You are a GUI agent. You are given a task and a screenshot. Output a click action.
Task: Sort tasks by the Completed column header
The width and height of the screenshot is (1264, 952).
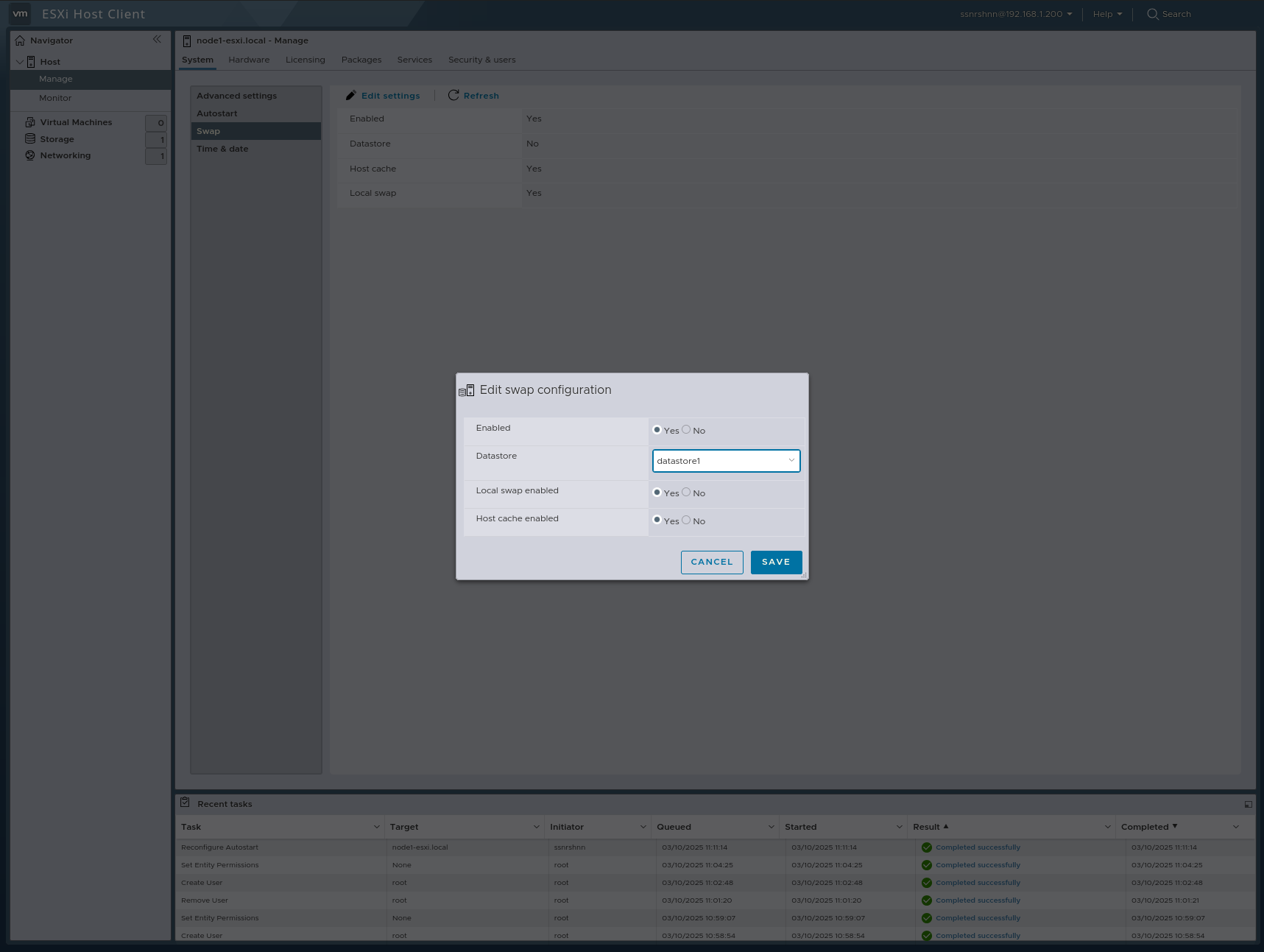(1146, 826)
